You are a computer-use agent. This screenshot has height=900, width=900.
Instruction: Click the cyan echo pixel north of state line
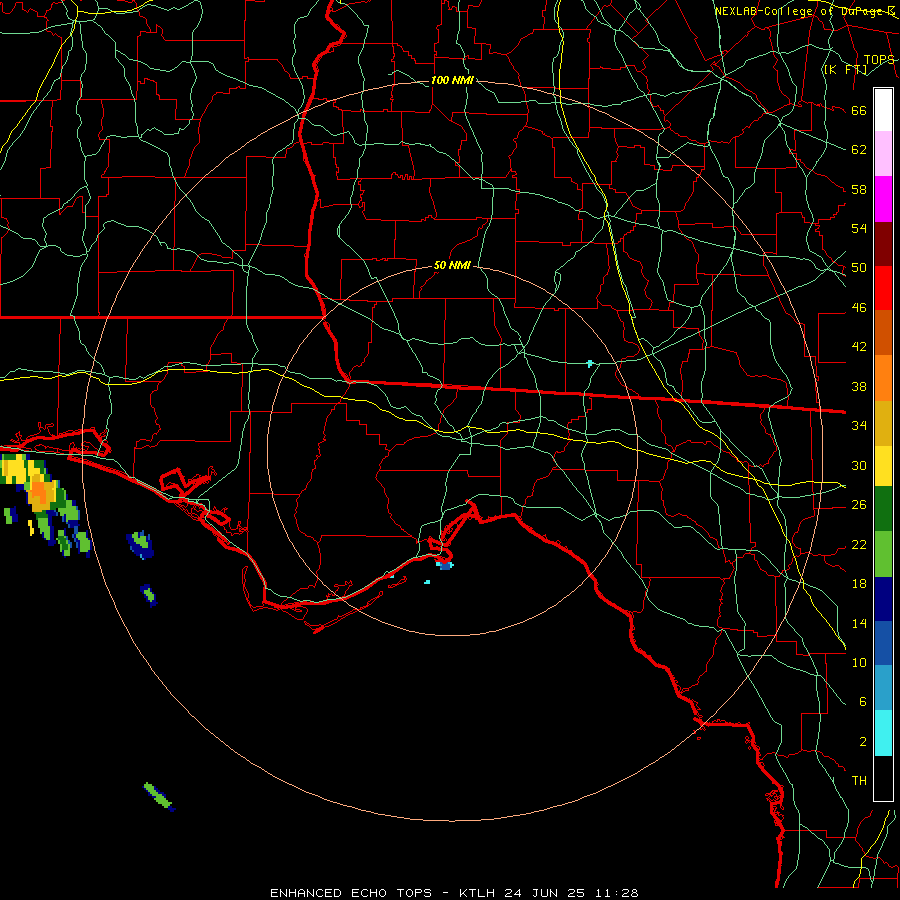pyautogui.click(x=589, y=363)
